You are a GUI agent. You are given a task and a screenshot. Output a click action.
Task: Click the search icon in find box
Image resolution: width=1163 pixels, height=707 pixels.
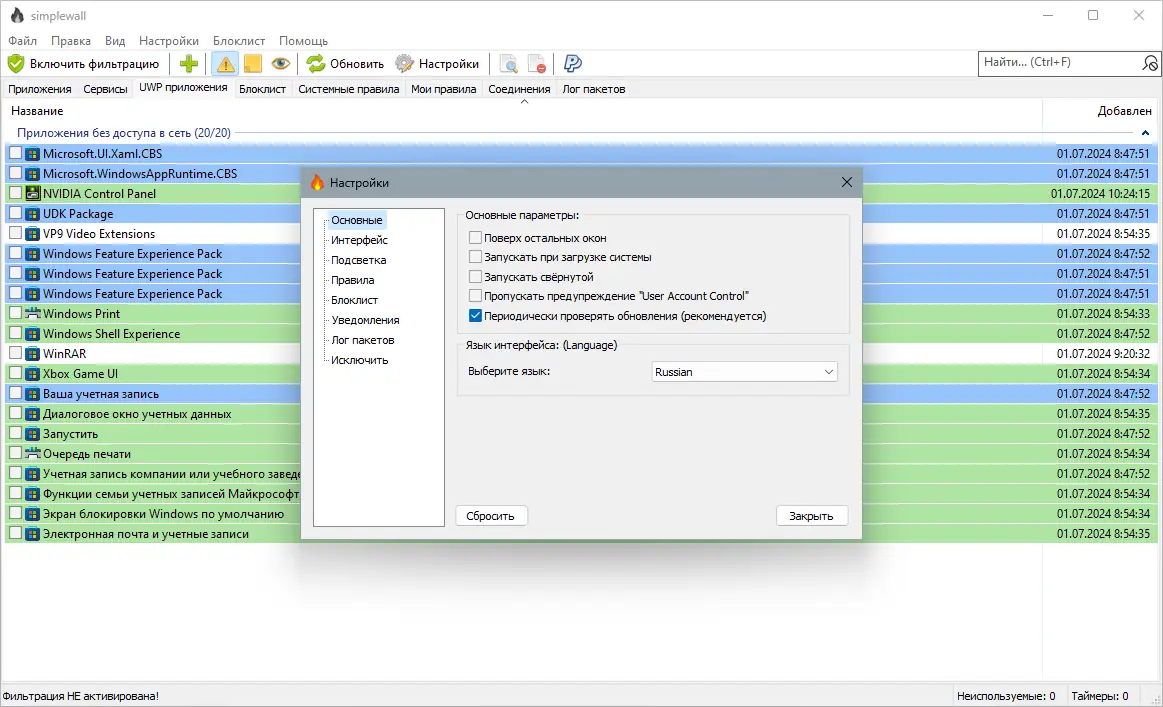(1149, 64)
